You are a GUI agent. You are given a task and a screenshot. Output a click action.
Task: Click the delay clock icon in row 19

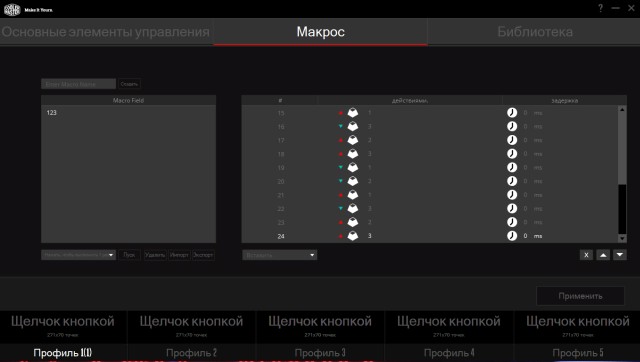coord(512,167)
